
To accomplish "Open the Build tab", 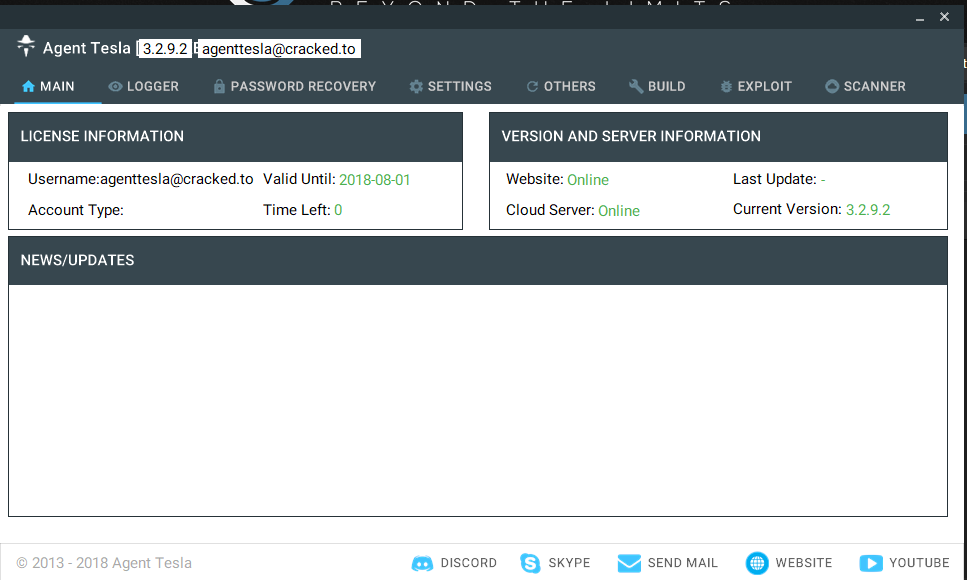I will pos(657,86).
